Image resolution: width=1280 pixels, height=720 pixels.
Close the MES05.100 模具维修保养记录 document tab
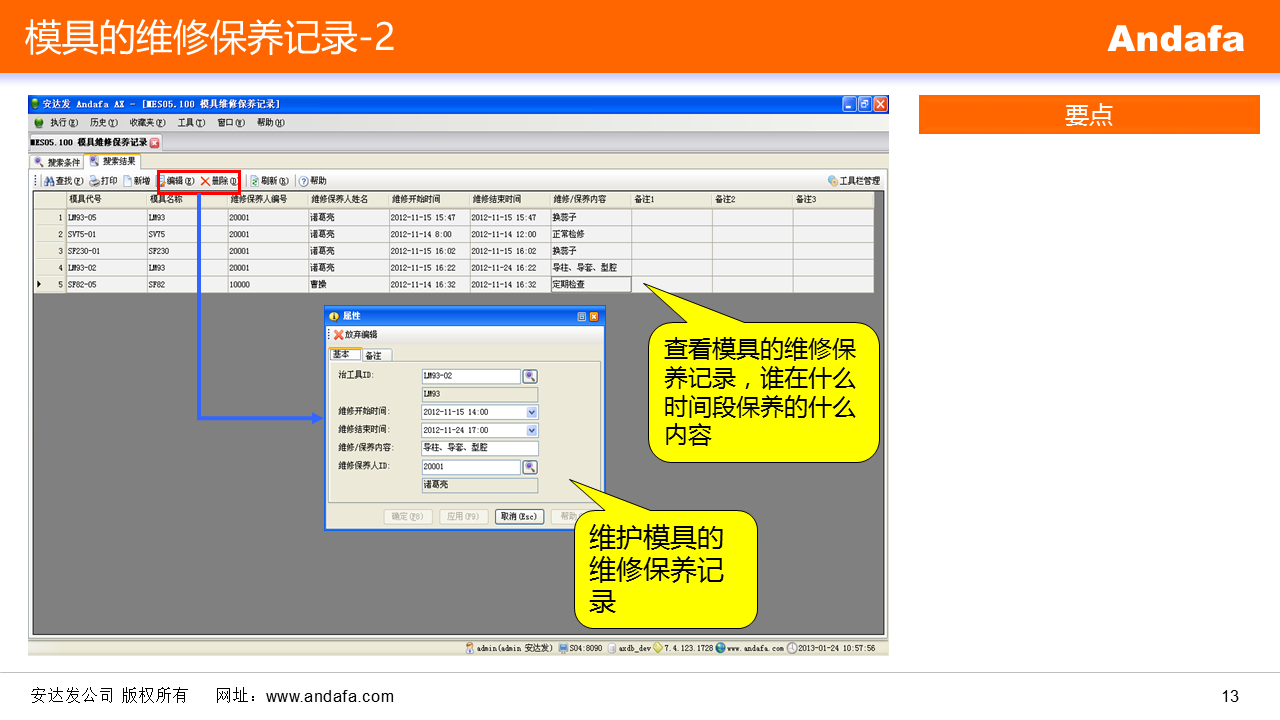point(155,143)
